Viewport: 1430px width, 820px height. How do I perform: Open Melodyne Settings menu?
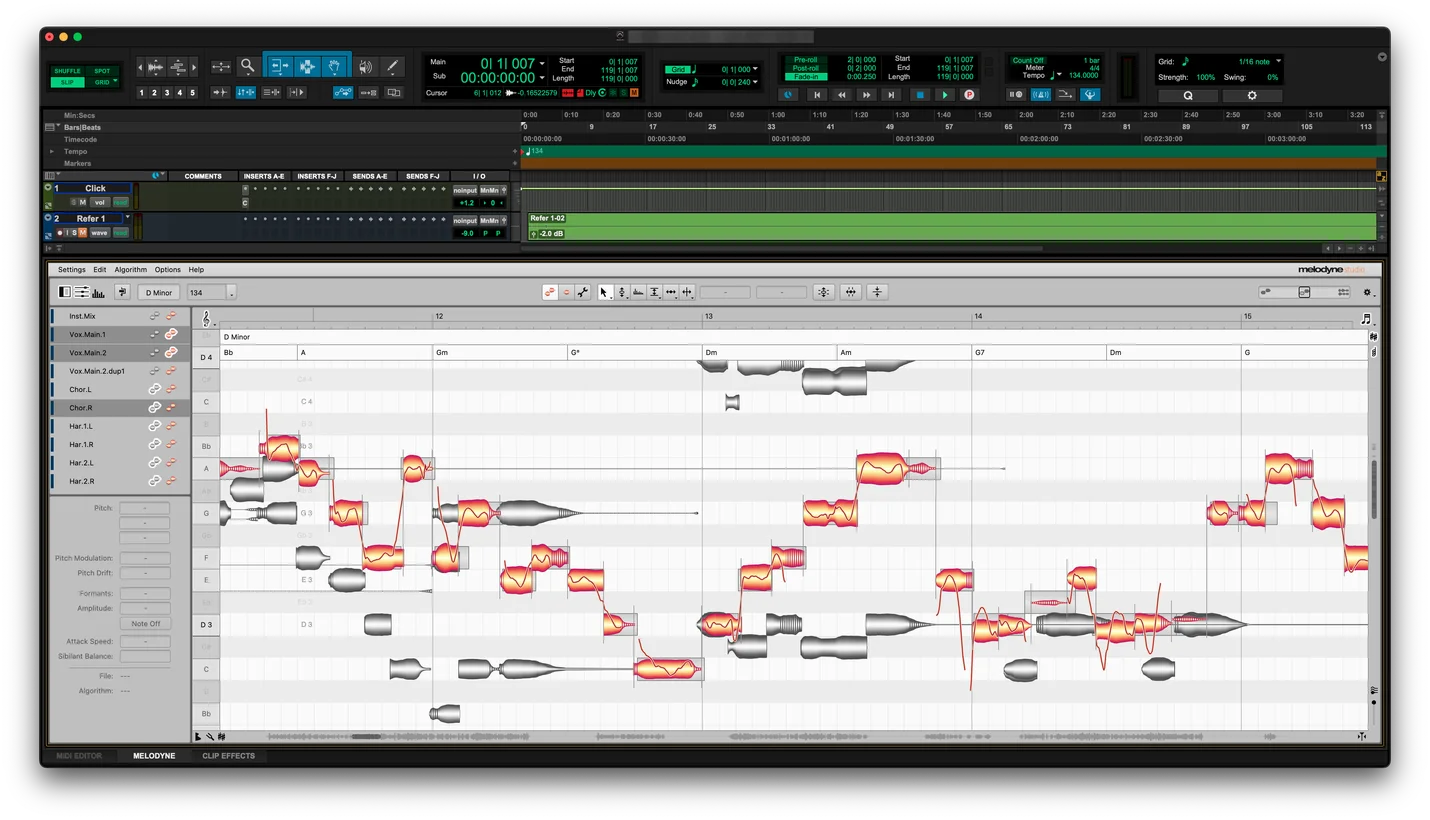[71, 270]
